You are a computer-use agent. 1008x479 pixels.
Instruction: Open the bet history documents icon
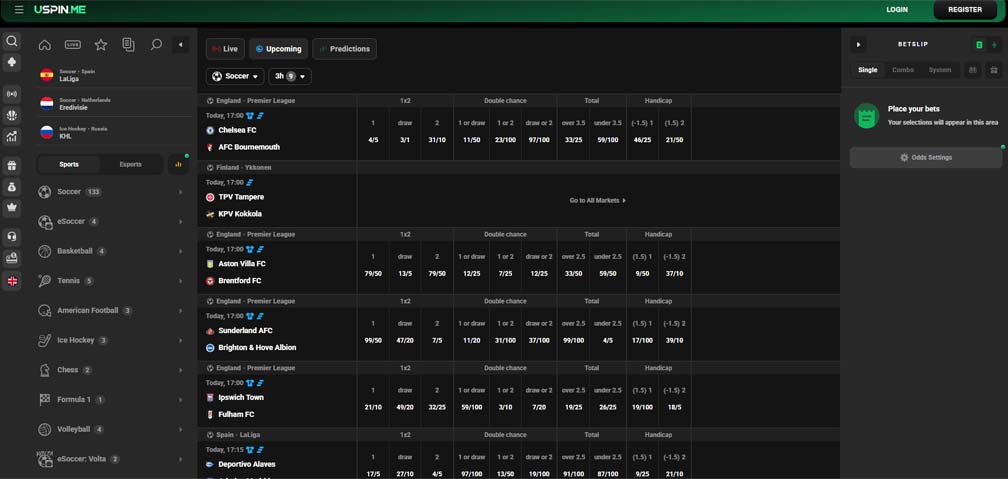point(129,45)
